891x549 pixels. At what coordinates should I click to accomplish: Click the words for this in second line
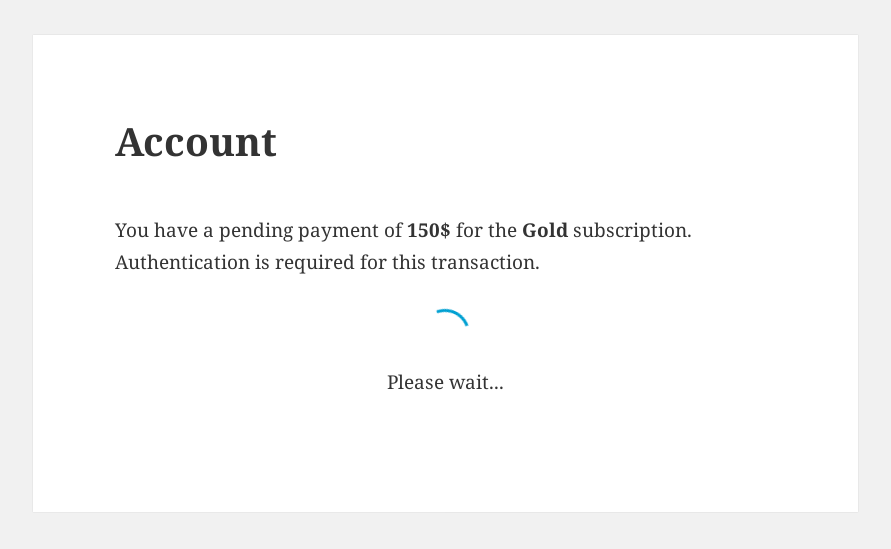pos(393,263)
